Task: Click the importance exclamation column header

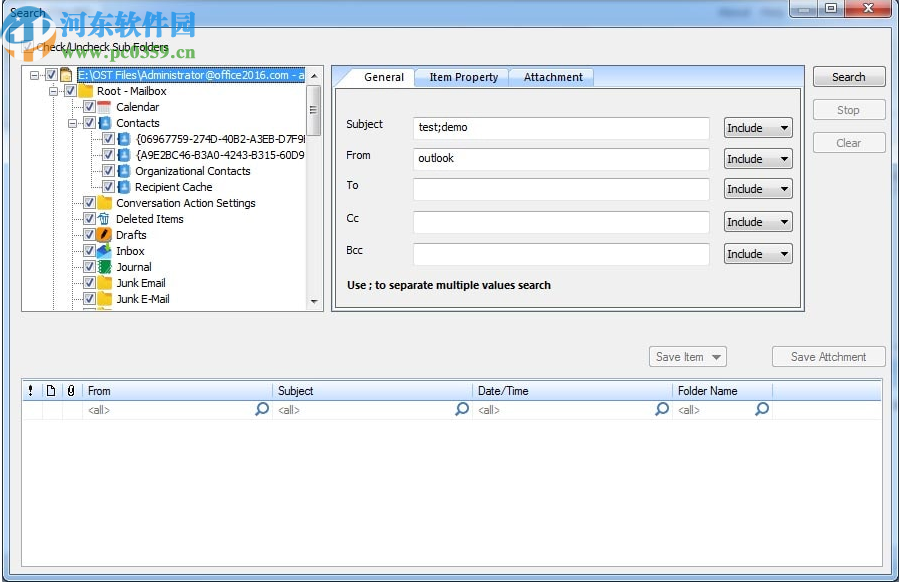Action: click(x=30, y=390)
